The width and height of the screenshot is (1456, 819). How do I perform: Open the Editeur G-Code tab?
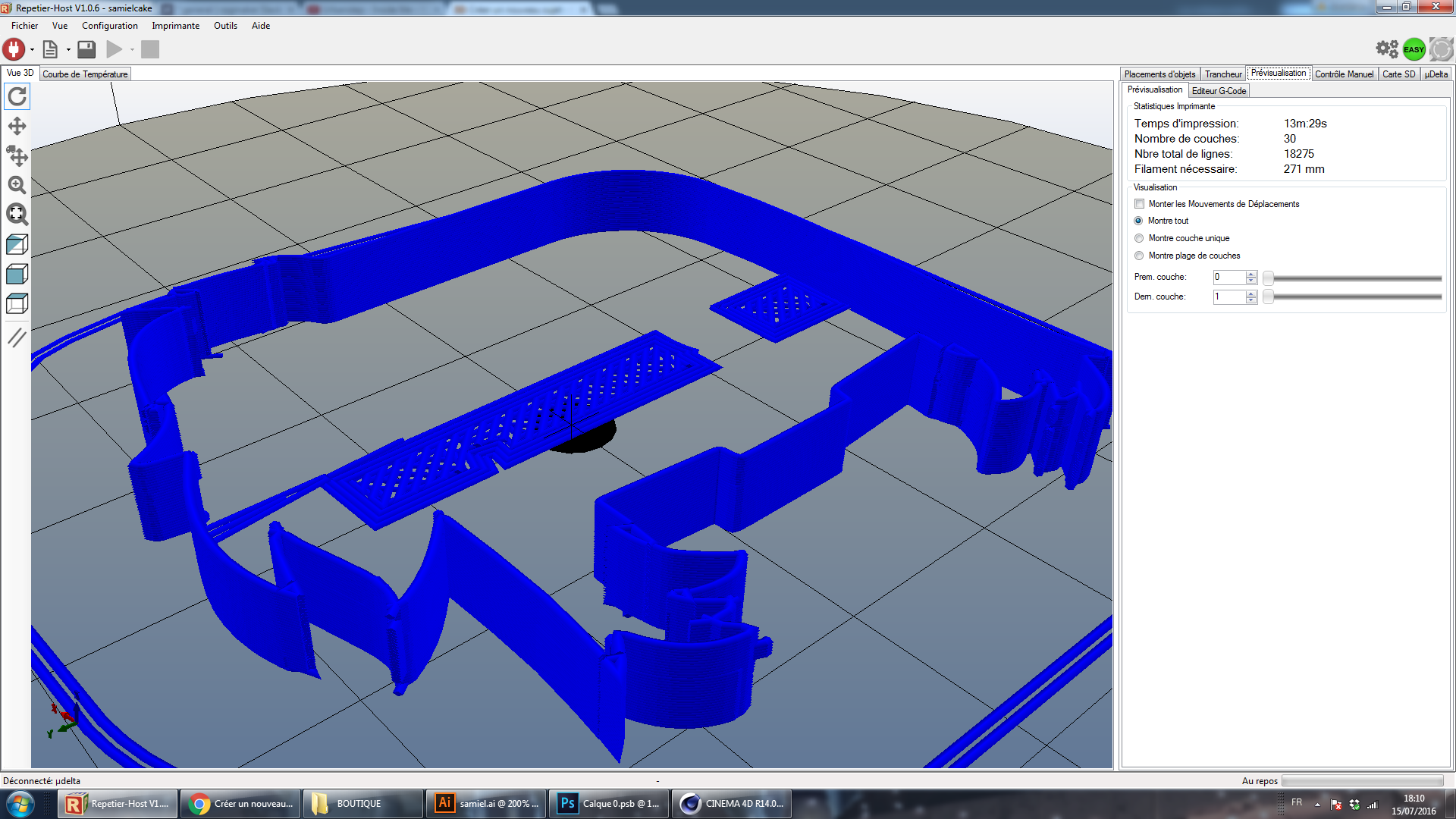pos(1219,91)
